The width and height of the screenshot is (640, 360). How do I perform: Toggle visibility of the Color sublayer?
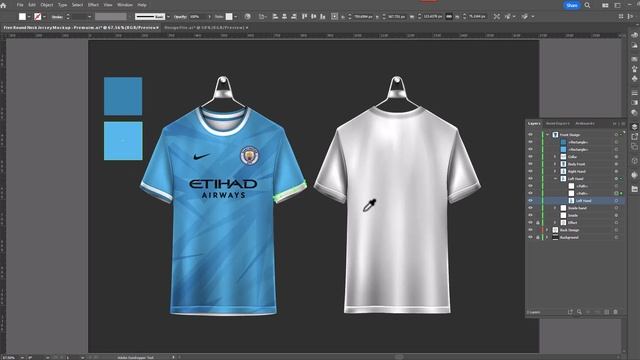tap(530, 157)
